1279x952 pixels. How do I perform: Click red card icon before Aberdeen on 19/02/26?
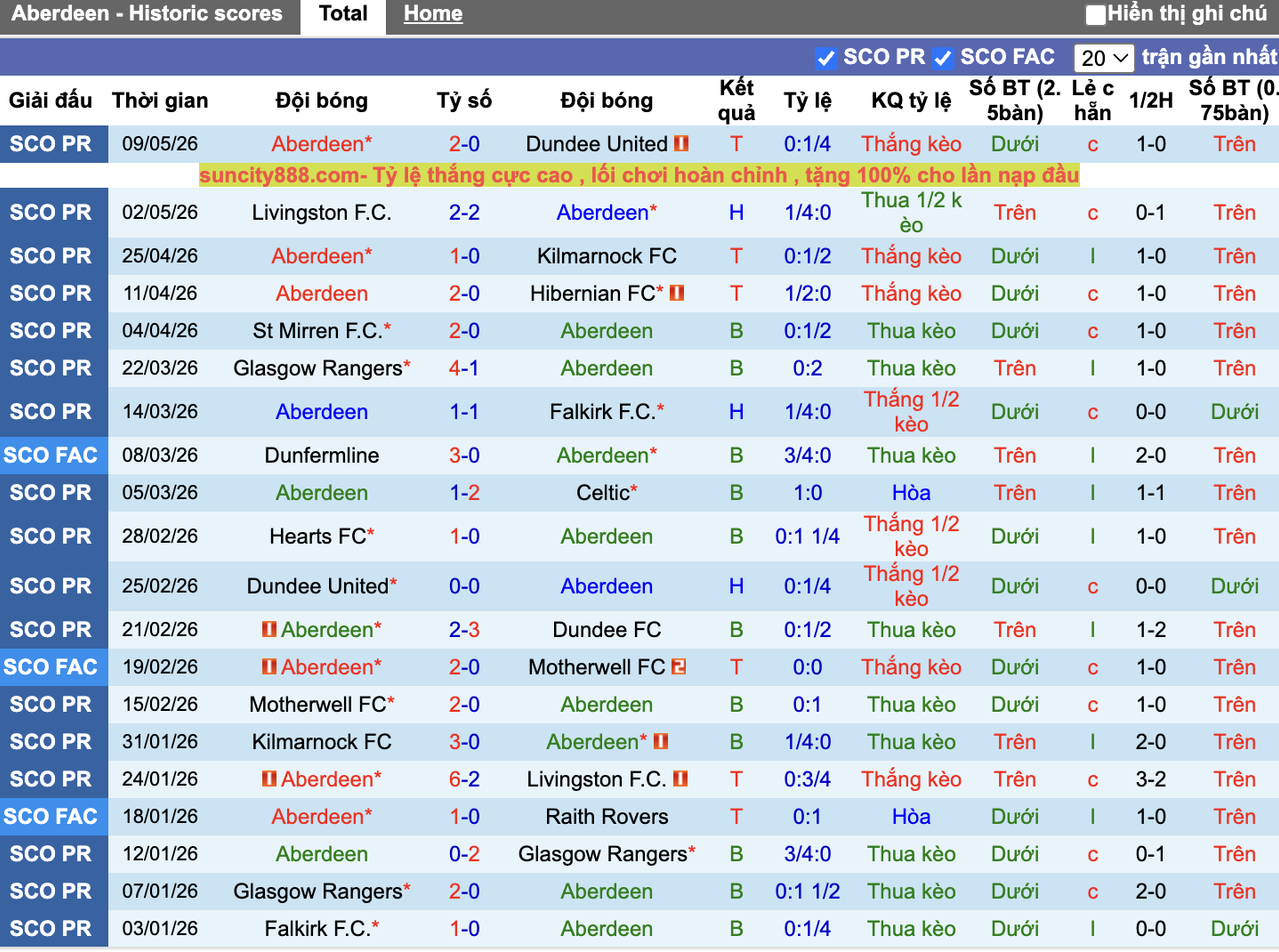[x=269, y=667]
